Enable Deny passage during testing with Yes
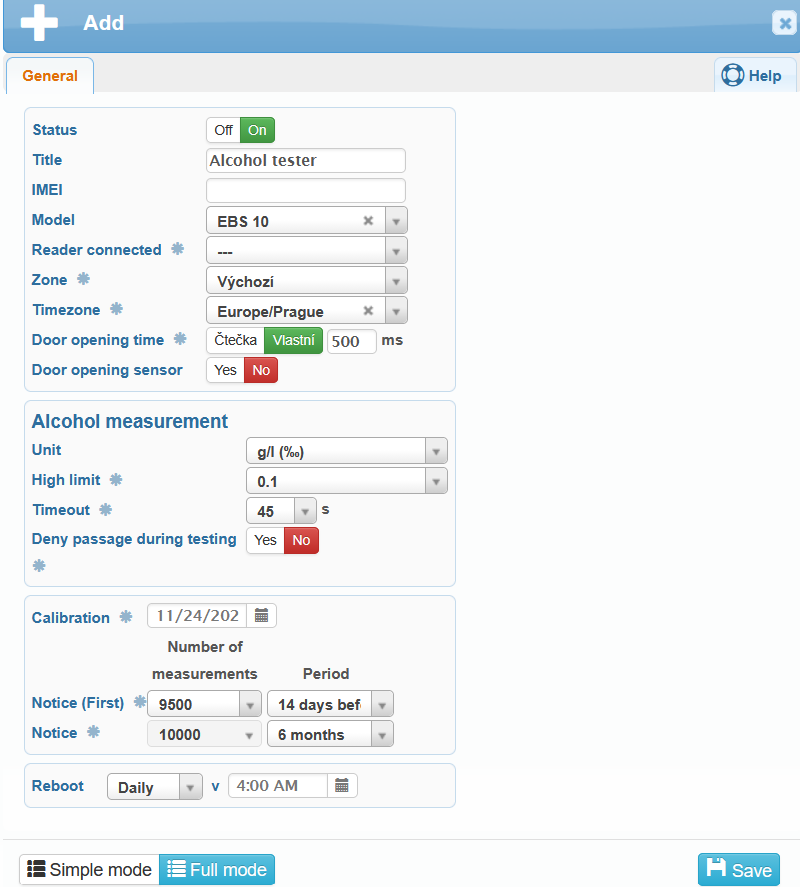800x887 pixels. [x=265, y=540]
